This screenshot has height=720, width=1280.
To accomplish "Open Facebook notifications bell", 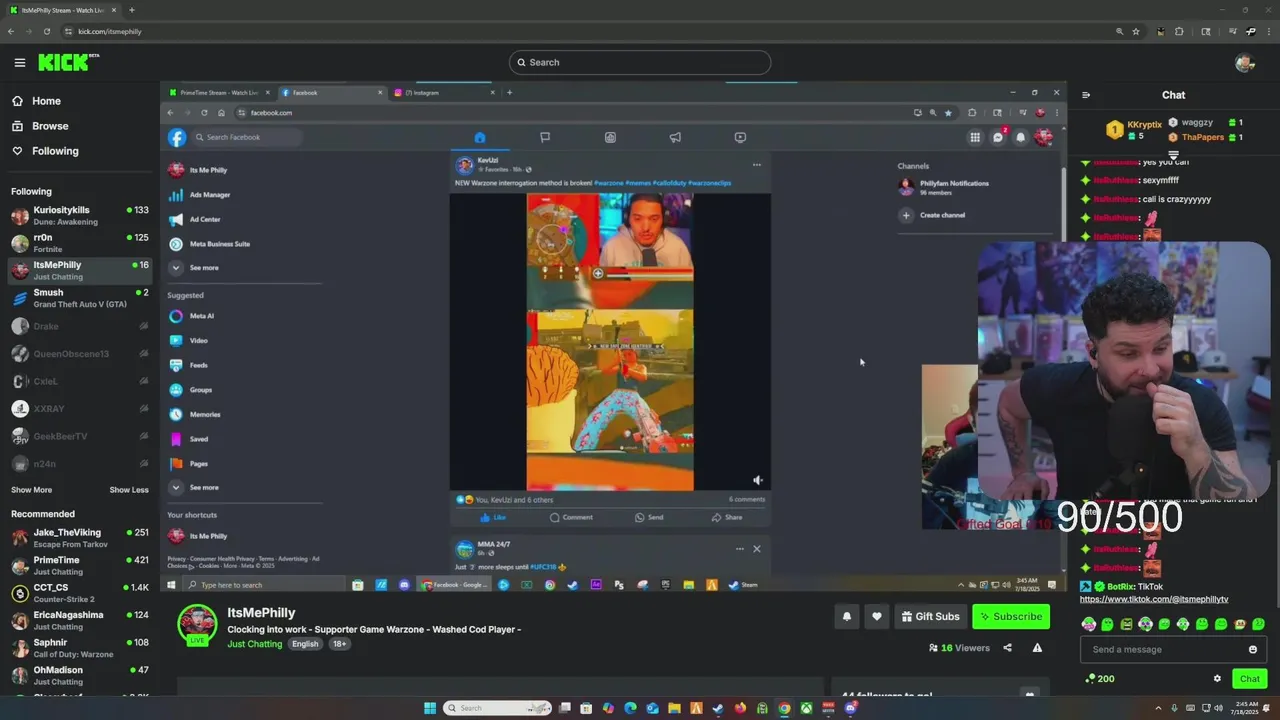I will coord(1020,137).
